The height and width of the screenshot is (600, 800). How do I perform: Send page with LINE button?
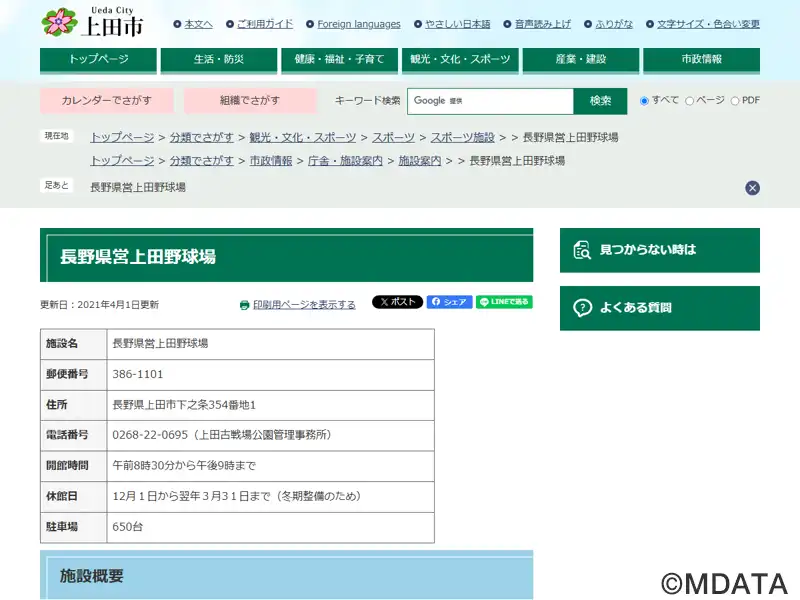[x=504, y=302]
